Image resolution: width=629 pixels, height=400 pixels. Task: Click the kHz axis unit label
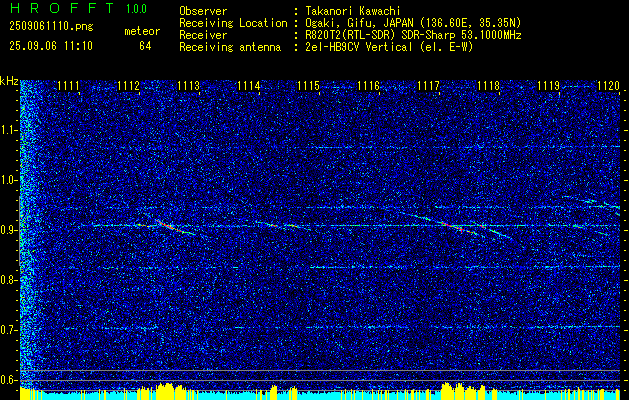pyautogui.click(x=9, y=81)
